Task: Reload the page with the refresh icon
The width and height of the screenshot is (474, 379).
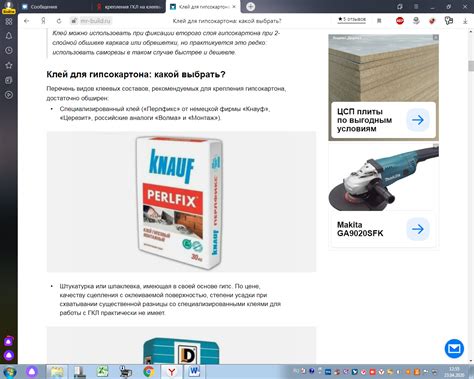Action: (x=59, y=21)
